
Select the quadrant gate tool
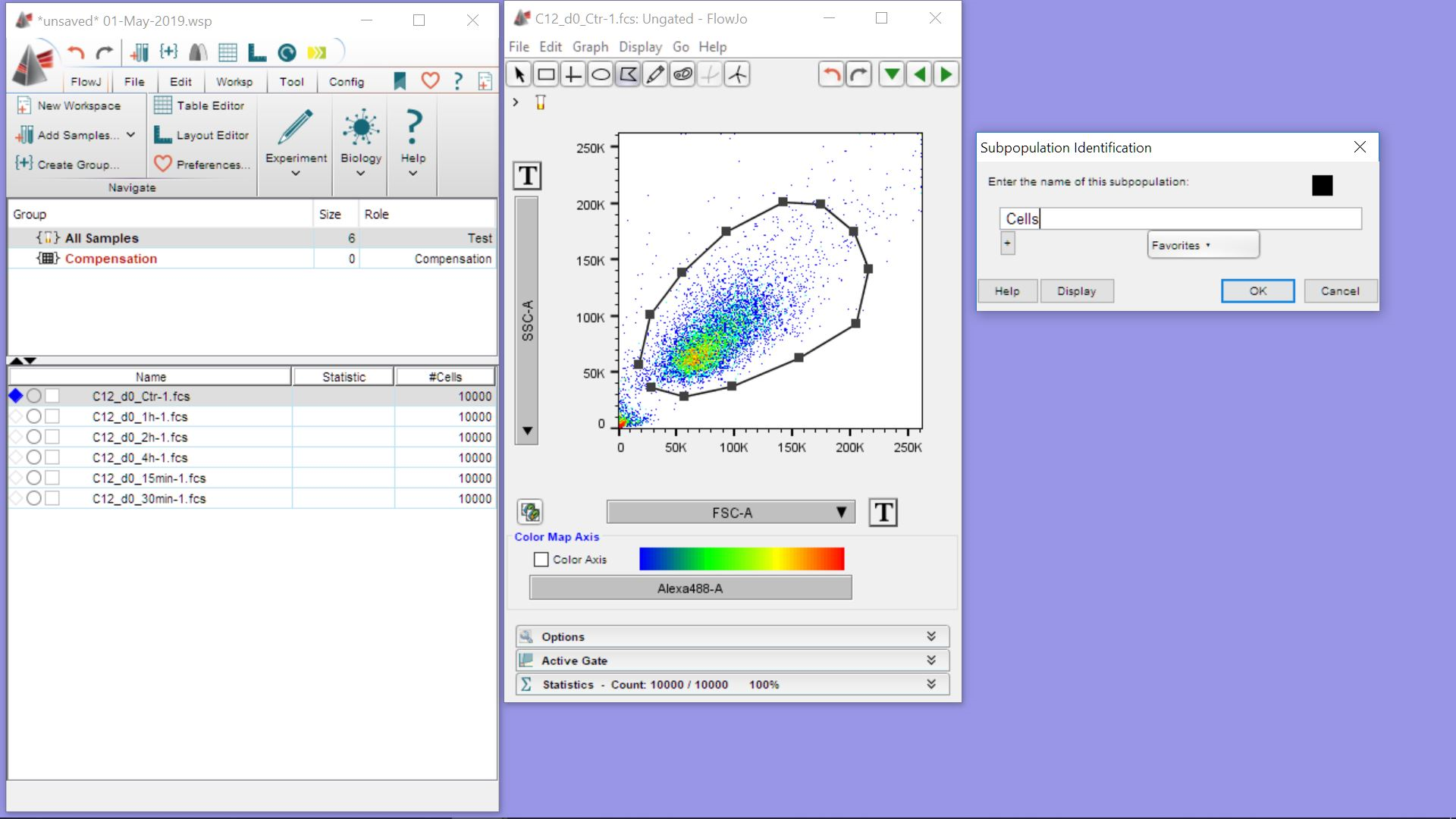point(573,74)
